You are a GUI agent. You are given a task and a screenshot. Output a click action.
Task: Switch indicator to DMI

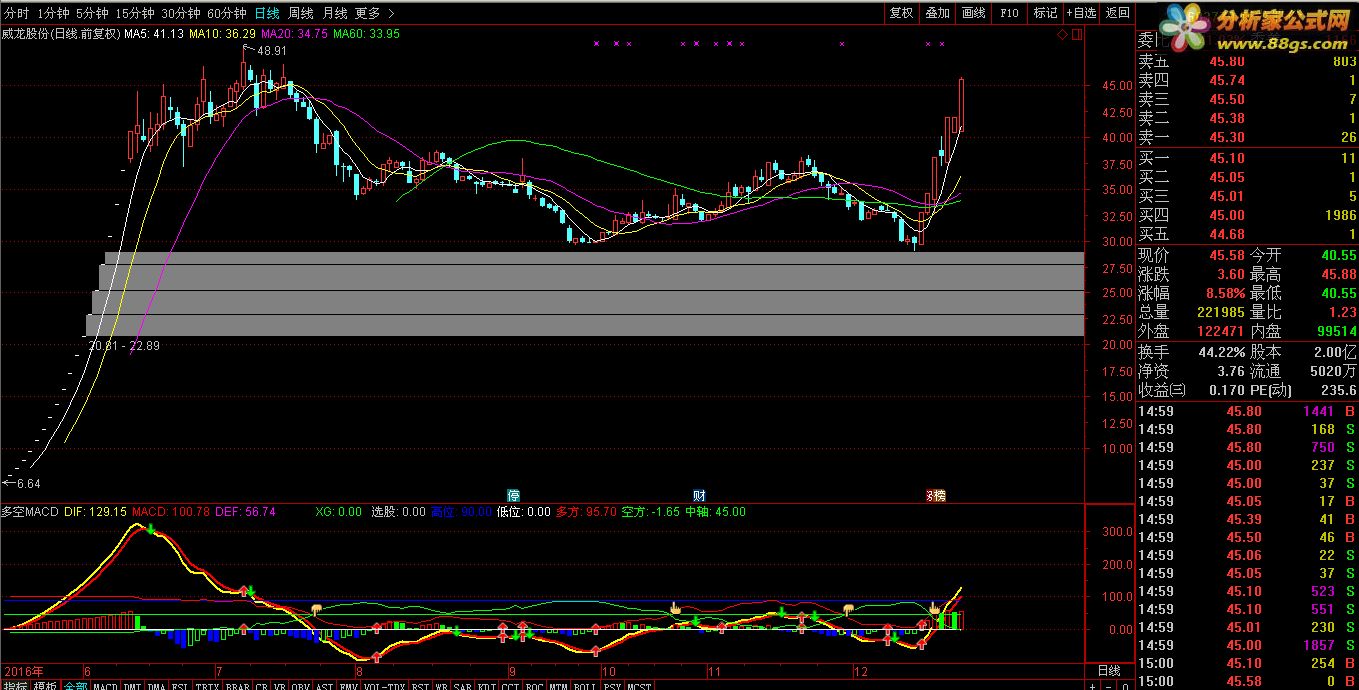[x=132, y=684]
